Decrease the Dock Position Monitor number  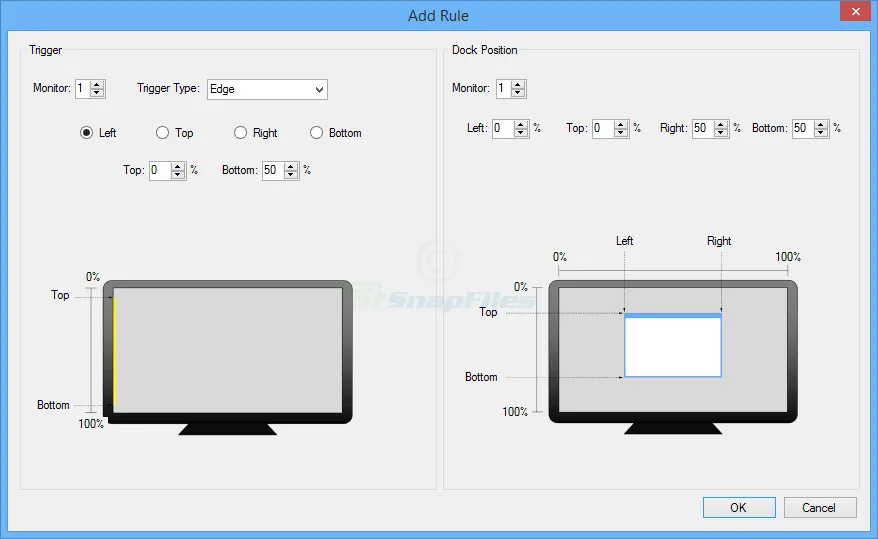pyautogui.click(x=518, y=92)
